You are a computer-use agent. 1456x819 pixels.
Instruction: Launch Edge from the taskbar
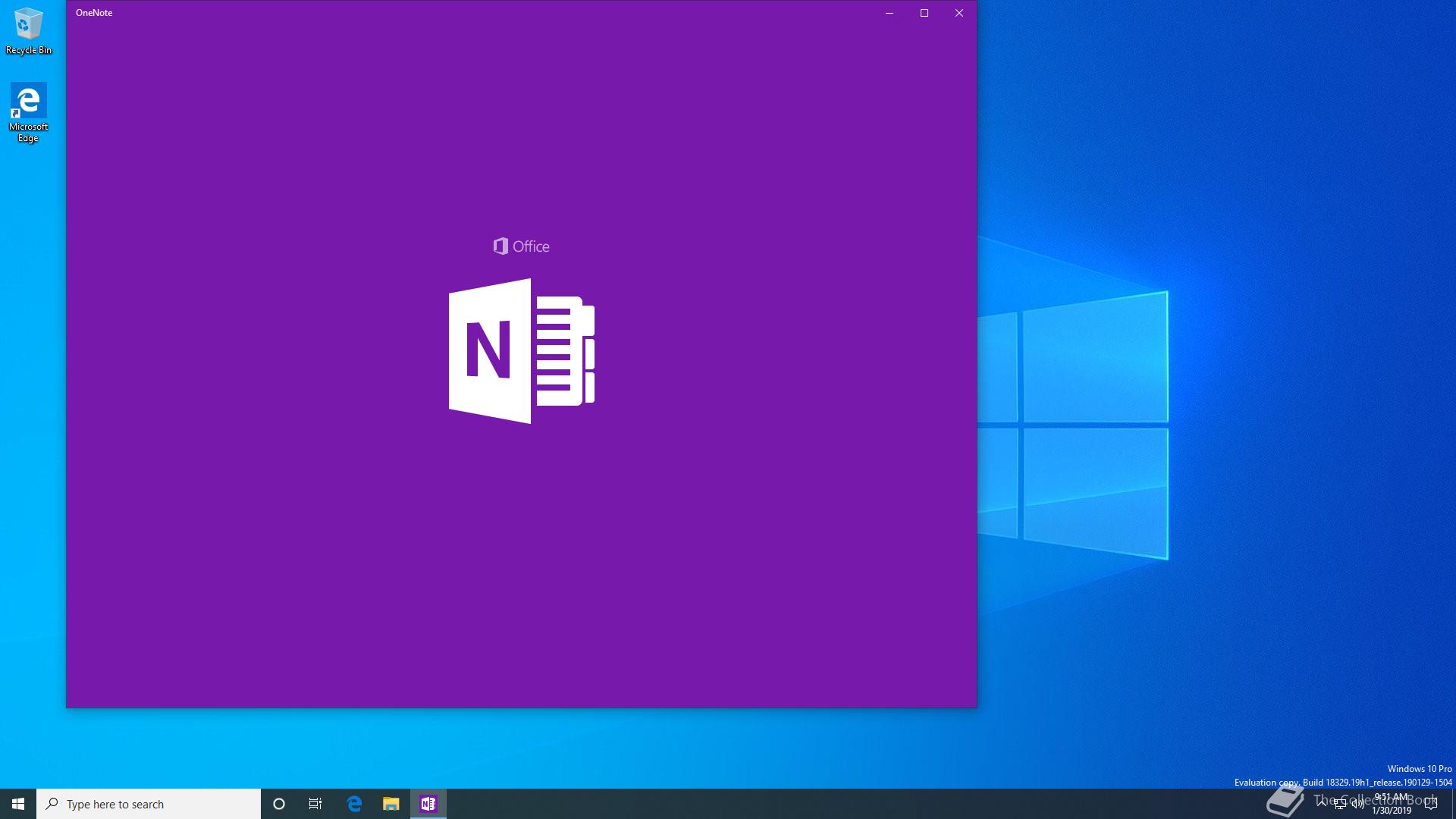pos(354,804)
